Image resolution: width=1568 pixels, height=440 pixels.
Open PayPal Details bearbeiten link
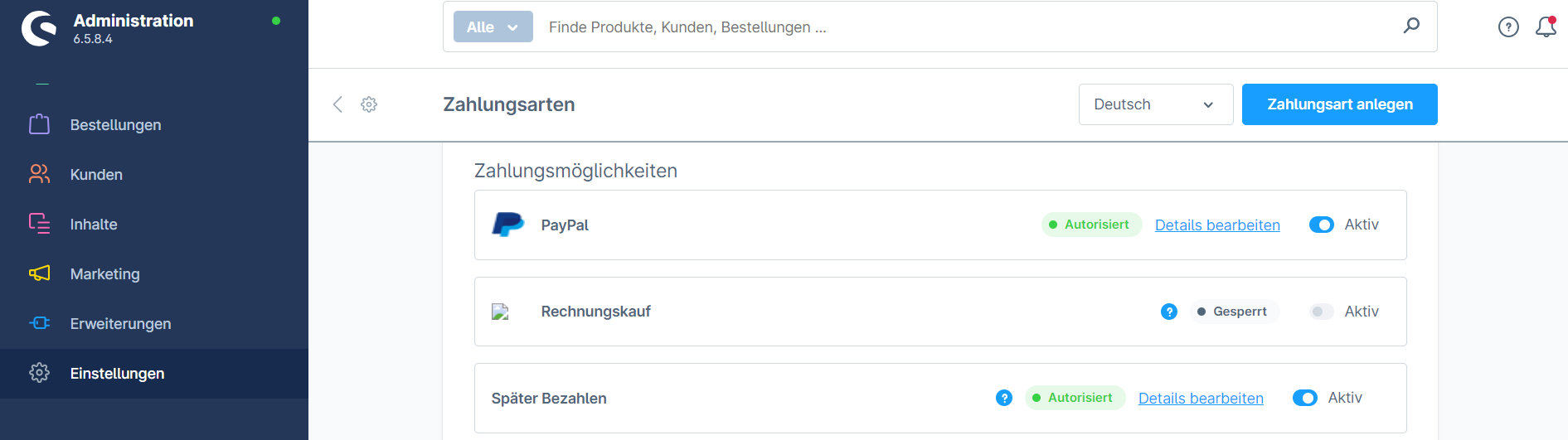pos(1217,225)
